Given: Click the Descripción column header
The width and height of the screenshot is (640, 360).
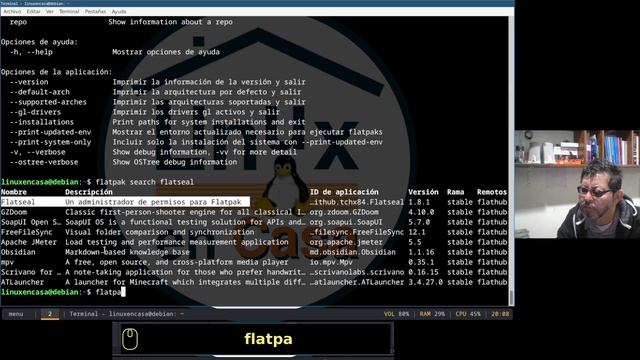Looking at the screenshot, I should 89,192.
